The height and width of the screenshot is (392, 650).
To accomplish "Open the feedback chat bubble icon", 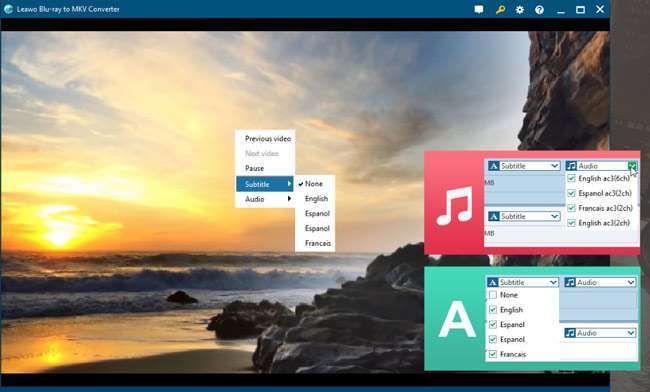I will point(479,9).
